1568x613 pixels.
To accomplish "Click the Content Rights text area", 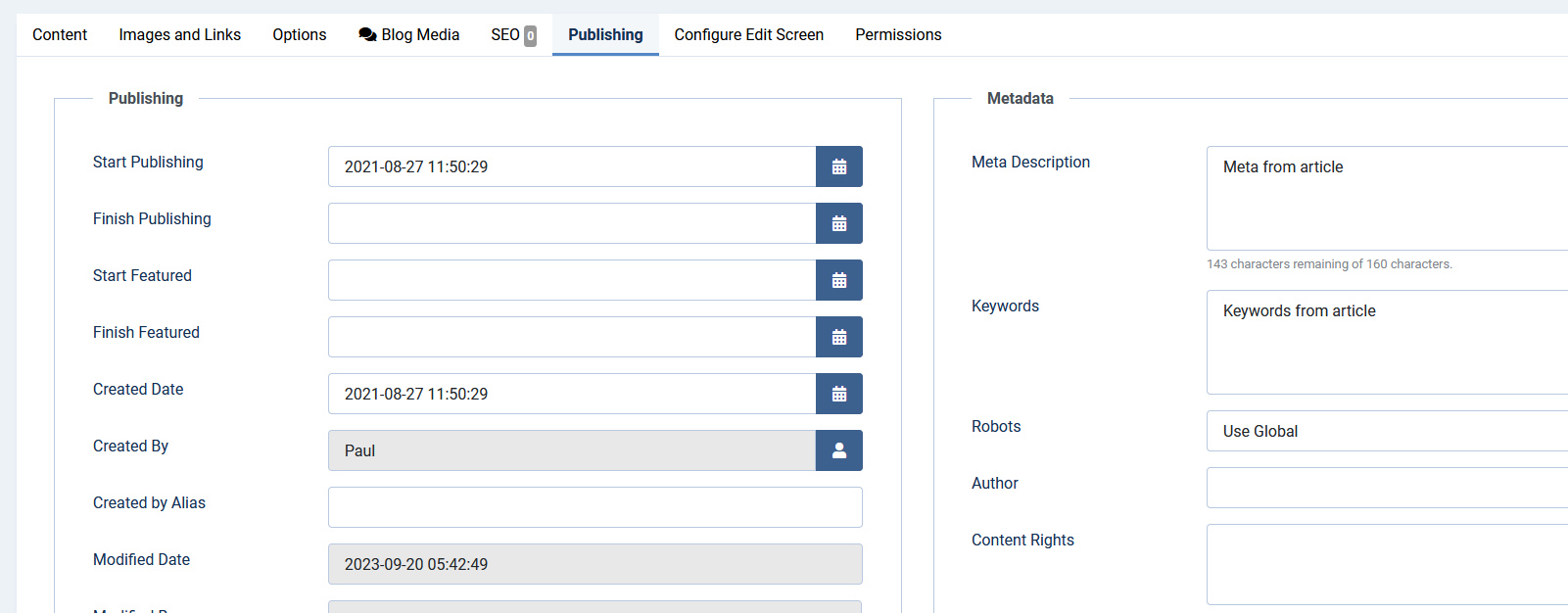I will tap(1386, 564).
